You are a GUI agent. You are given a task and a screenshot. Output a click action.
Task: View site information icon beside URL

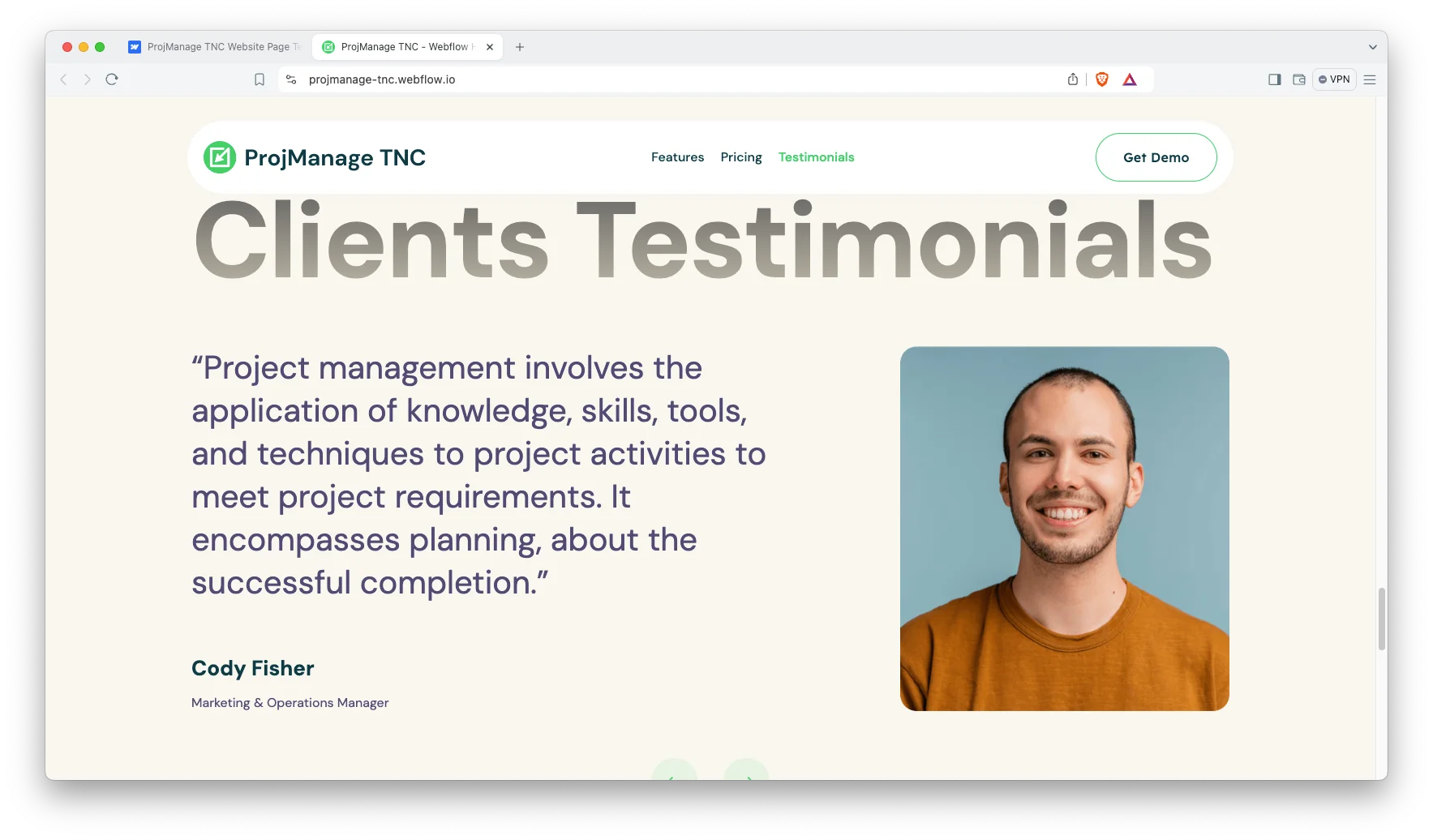[x=291, y=79]
